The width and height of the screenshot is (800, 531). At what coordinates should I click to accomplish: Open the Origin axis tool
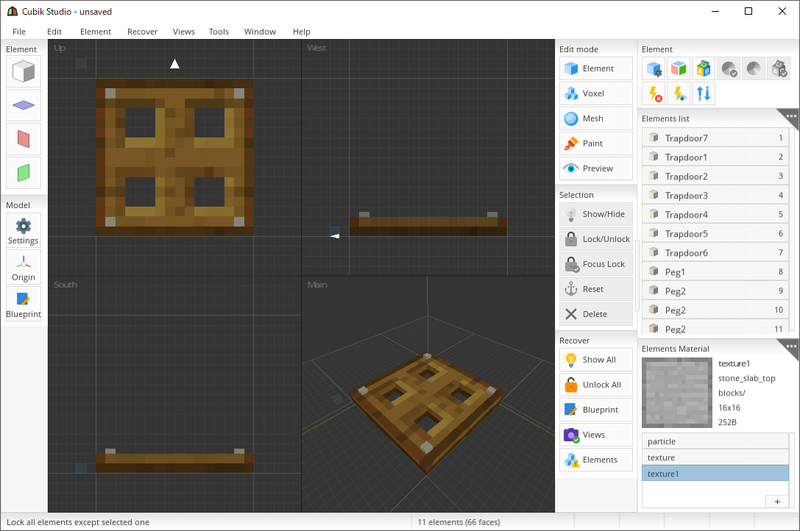(23, 267)
